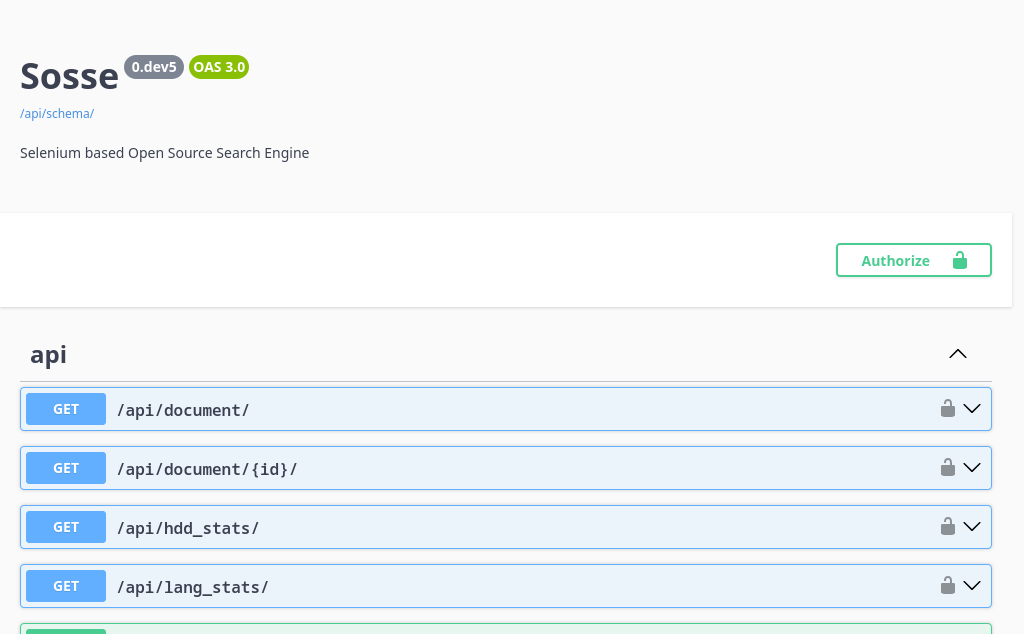The height and width of the screenshot is (634, 1024).
Task: Click the /api/hdd_stats/ path text
Action: coord(188,528)
